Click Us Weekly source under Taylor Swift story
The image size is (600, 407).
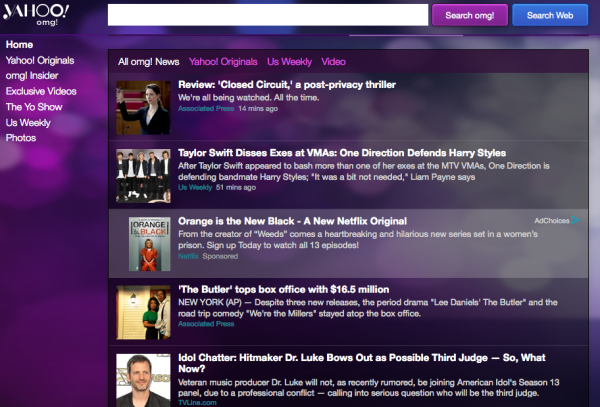[195, 187]
